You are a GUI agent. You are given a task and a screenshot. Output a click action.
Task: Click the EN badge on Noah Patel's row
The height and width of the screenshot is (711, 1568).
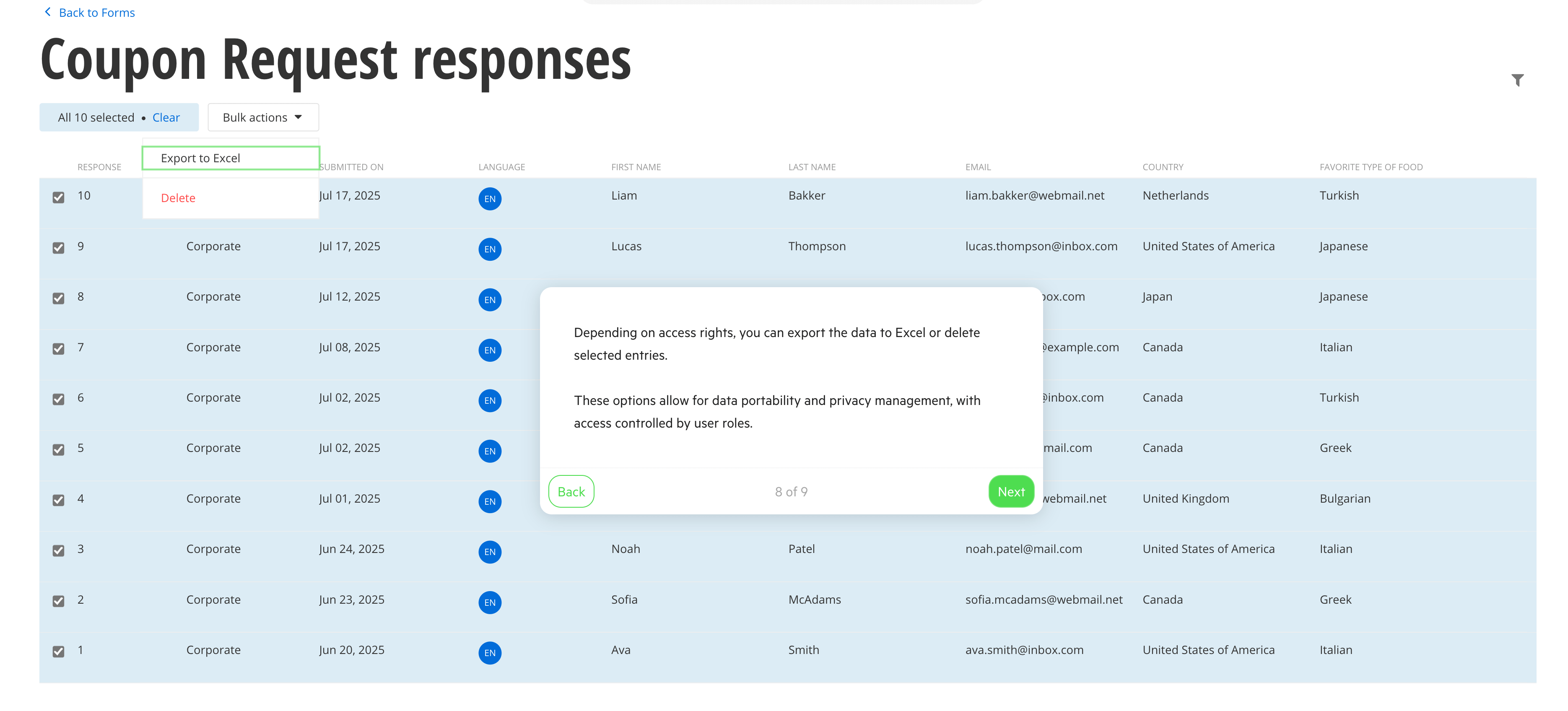point(490,552)
